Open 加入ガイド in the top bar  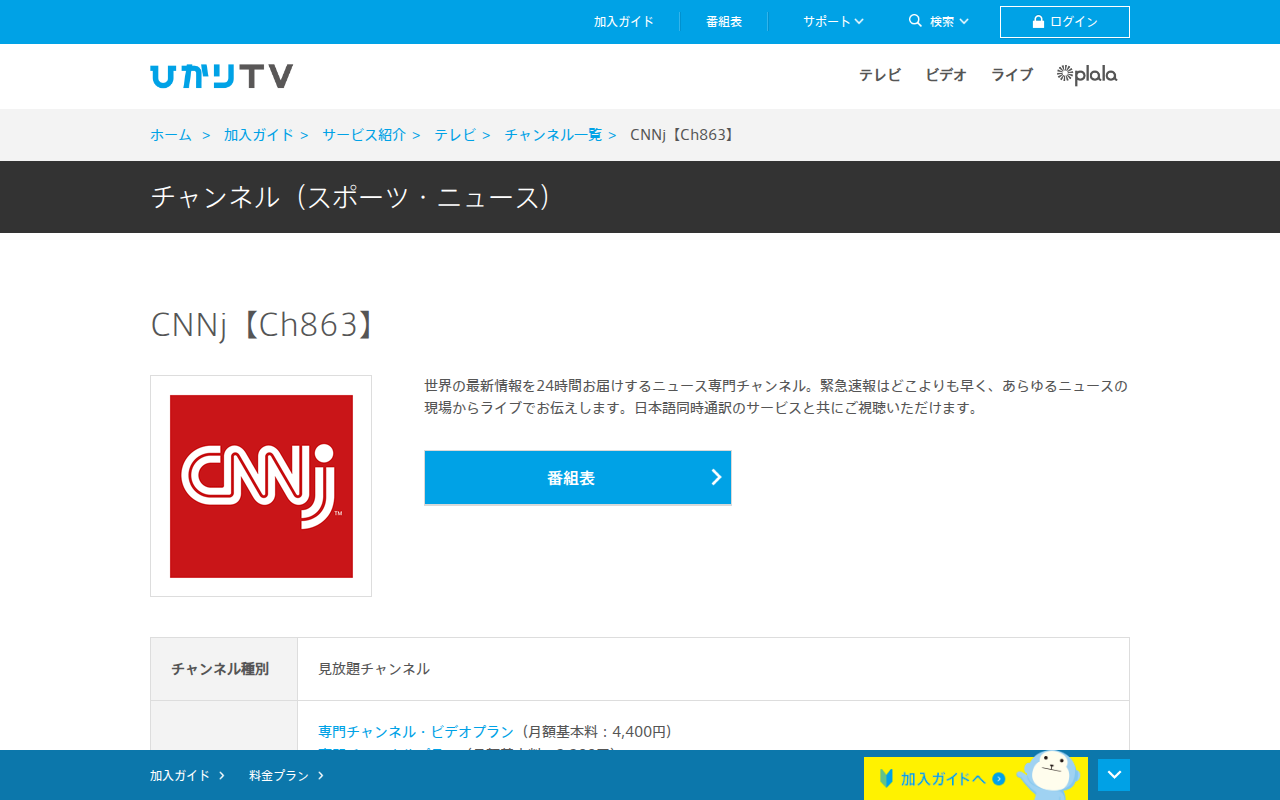tap(624, 21)
